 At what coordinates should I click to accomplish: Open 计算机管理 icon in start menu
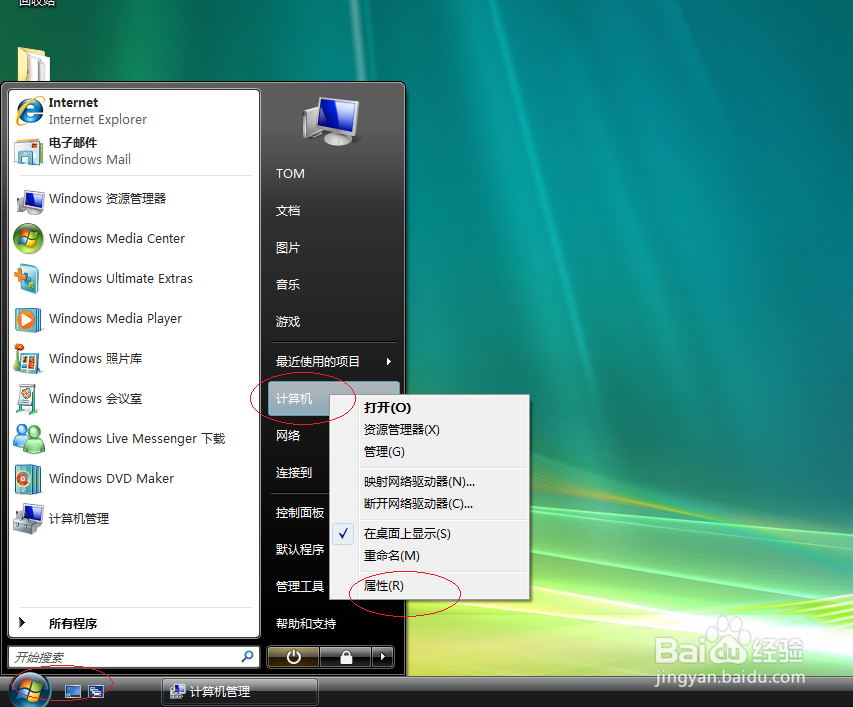click(28, 519)
